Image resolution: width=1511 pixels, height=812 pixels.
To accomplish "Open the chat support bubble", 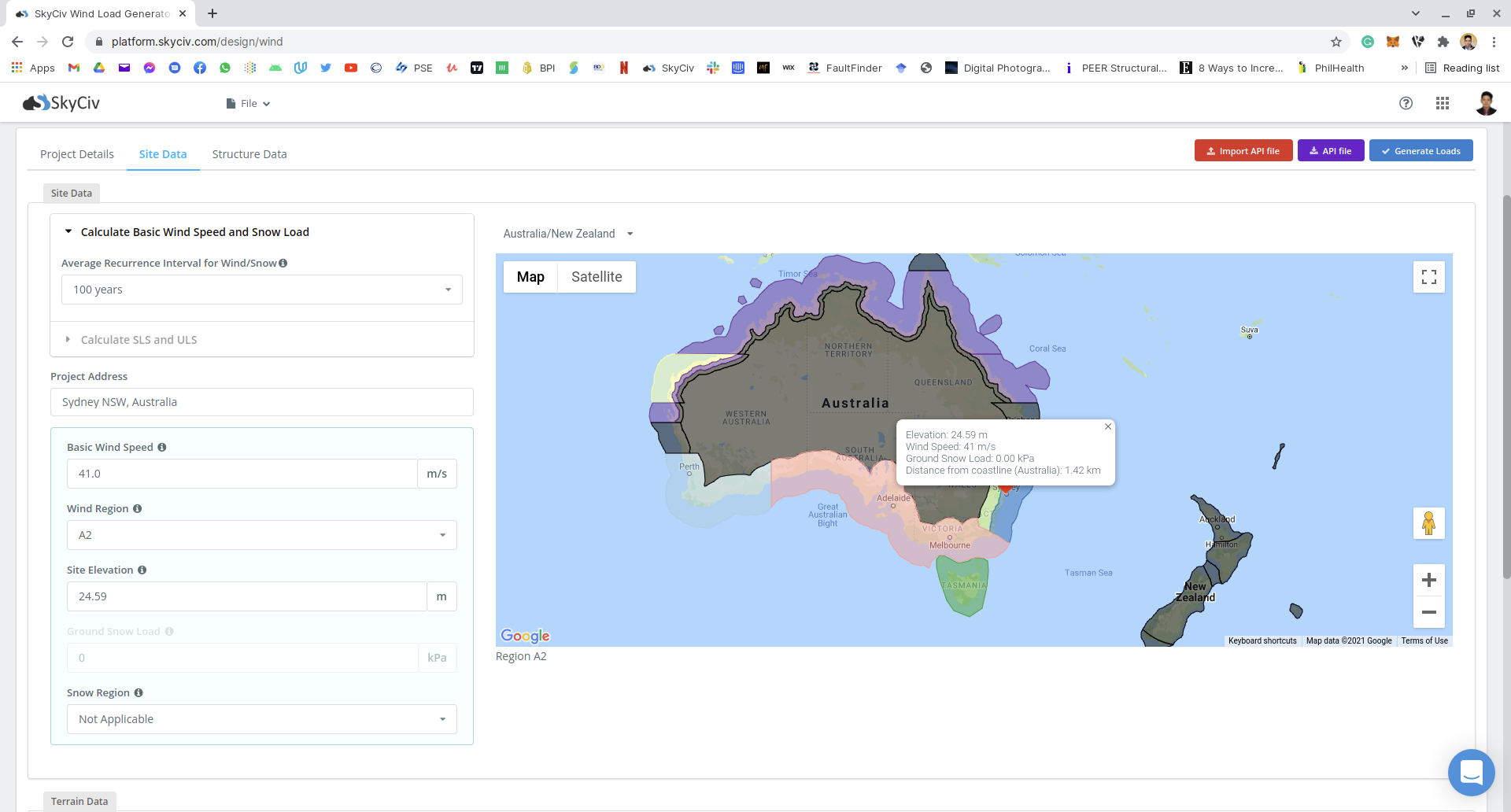I will point(1470,772).
